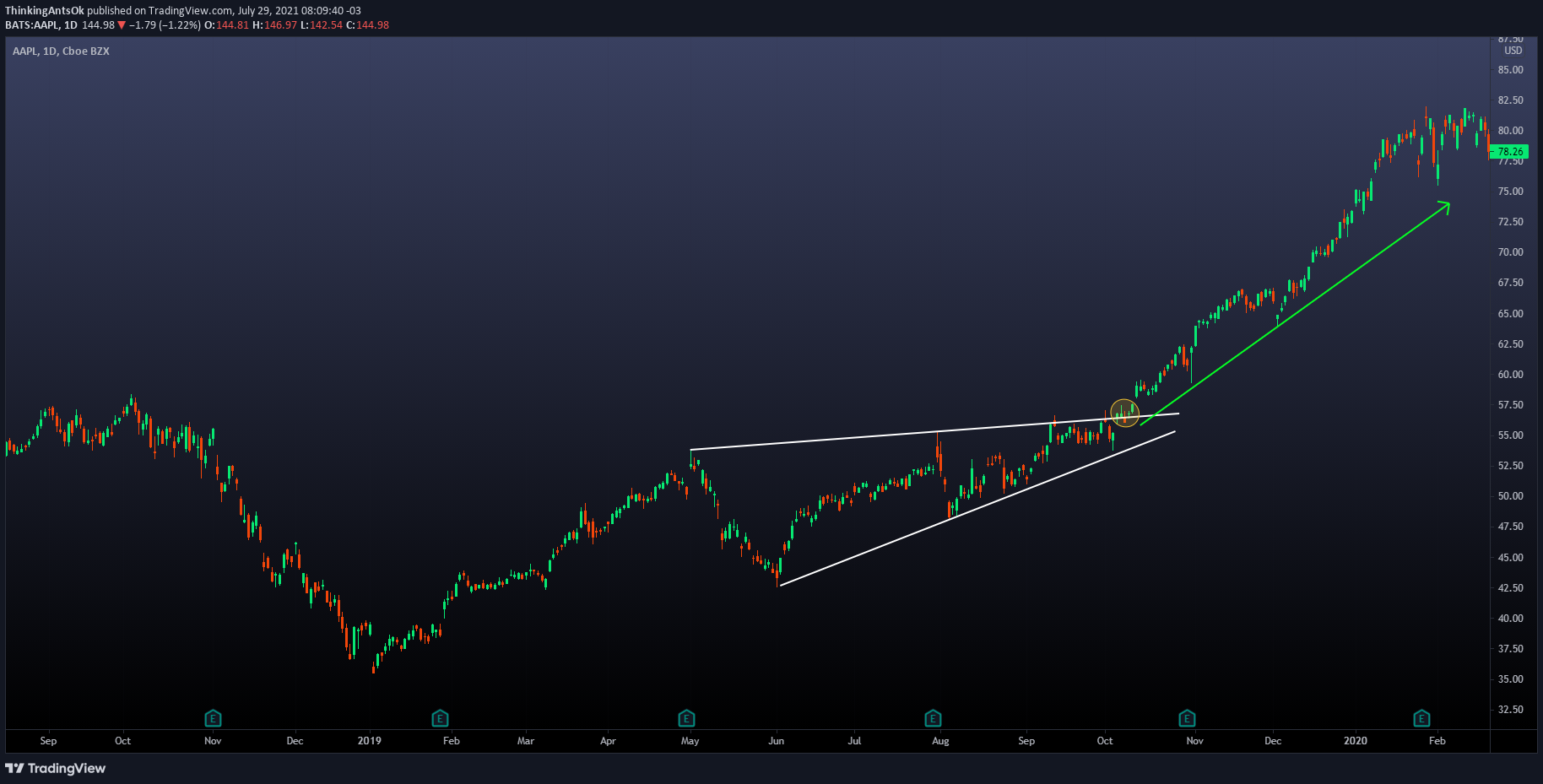Image resolution: width=1543 pixels, height=784 pixels.
Task: Click the 'Aug' label on the time axis
Action: point(940,741)
